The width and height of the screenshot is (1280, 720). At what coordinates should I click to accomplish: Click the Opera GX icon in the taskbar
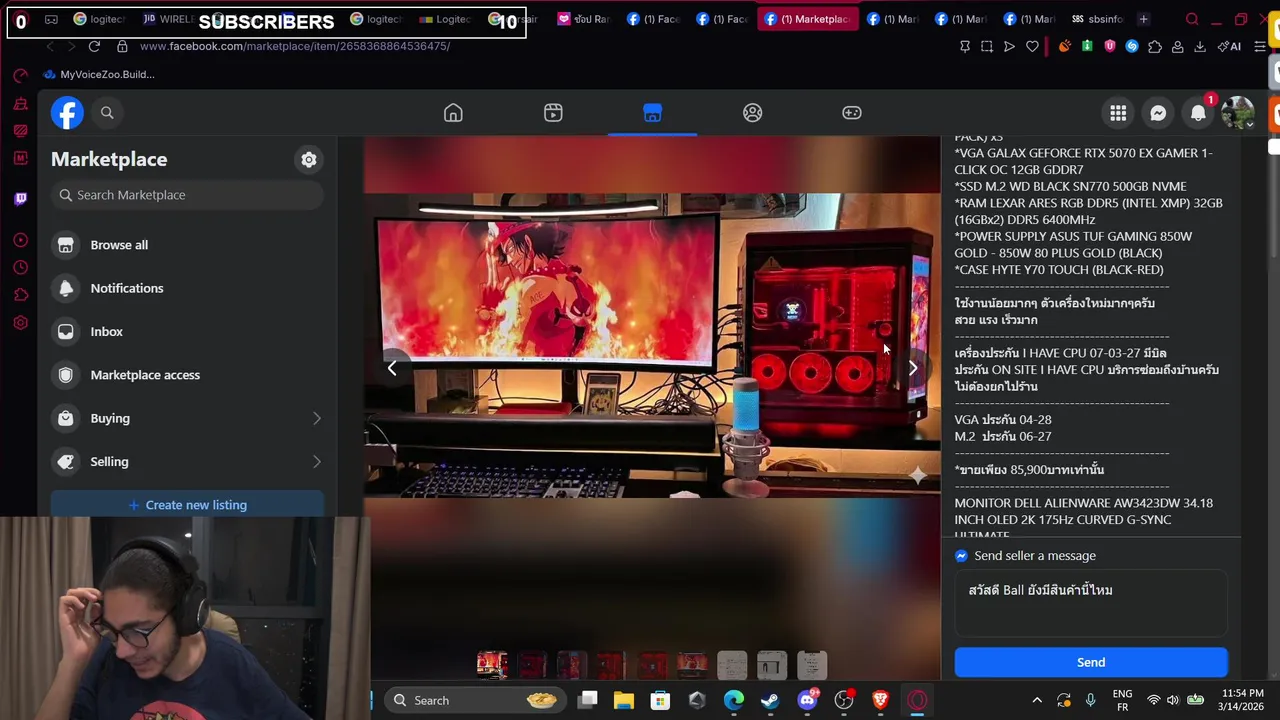point(917,700)
